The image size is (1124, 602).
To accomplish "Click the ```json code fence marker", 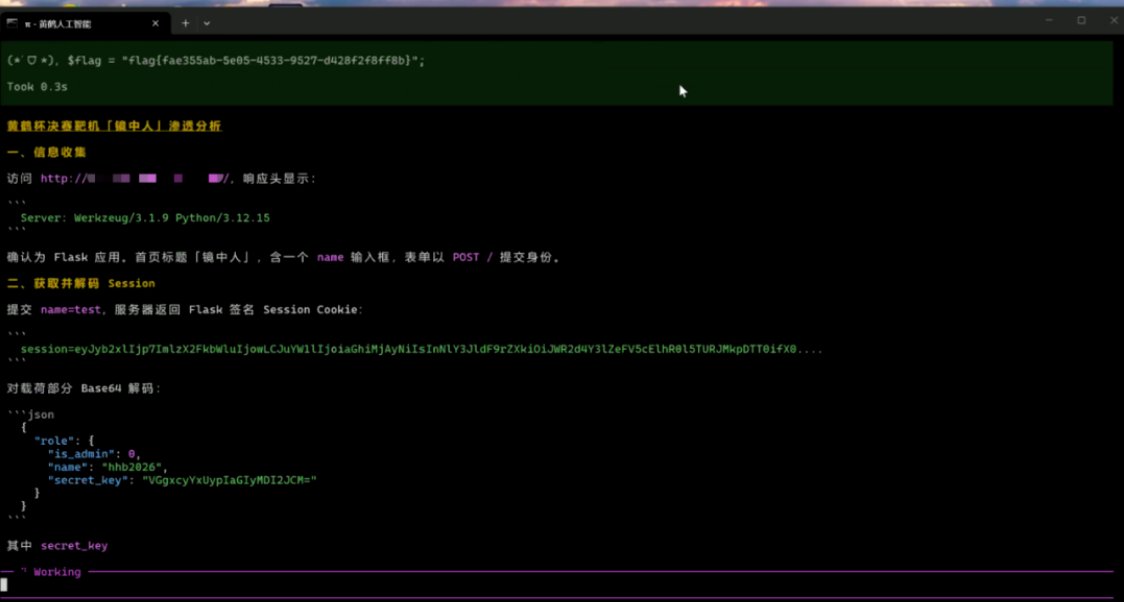I will 30,415.
